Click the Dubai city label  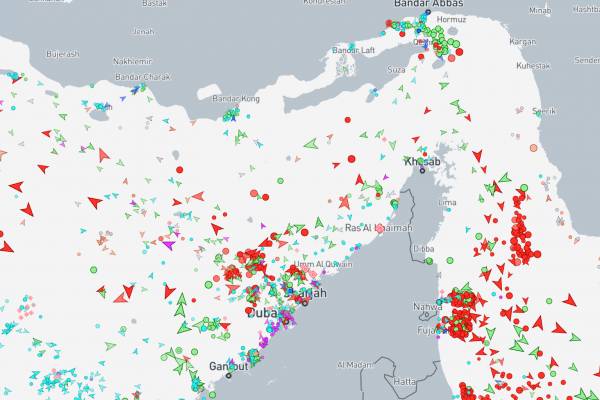262,312
